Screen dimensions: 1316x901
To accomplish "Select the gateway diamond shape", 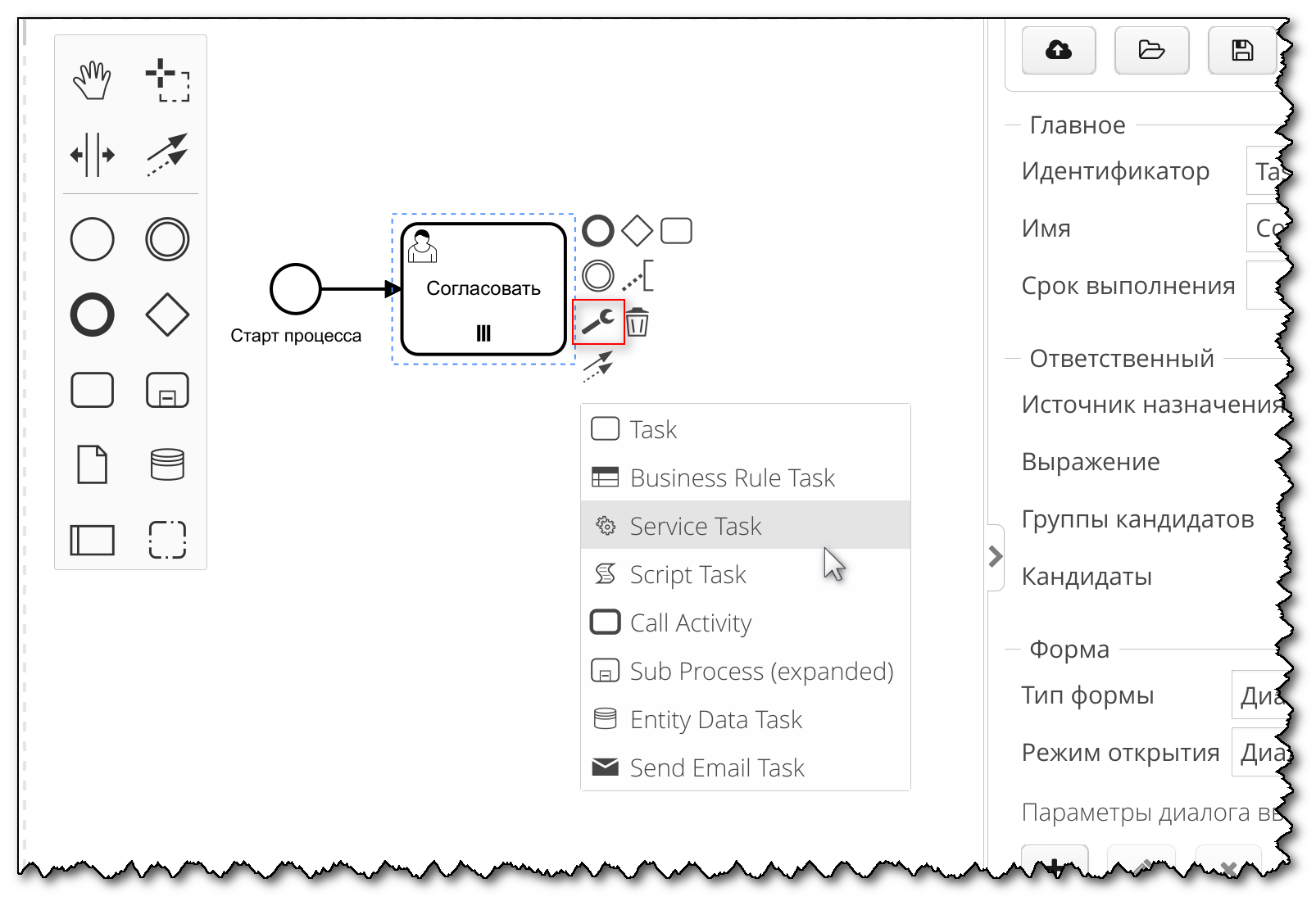I will tap(167, 314).
